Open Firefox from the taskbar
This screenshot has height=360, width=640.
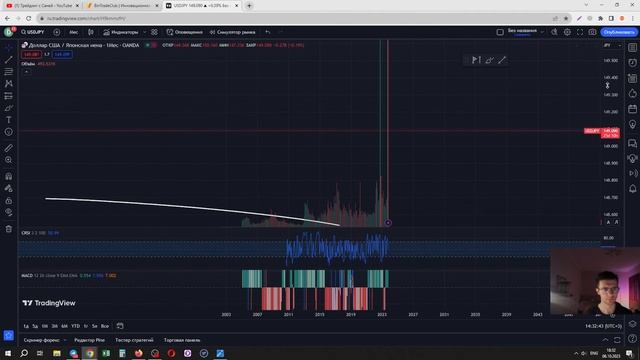[x=138, y=353]
